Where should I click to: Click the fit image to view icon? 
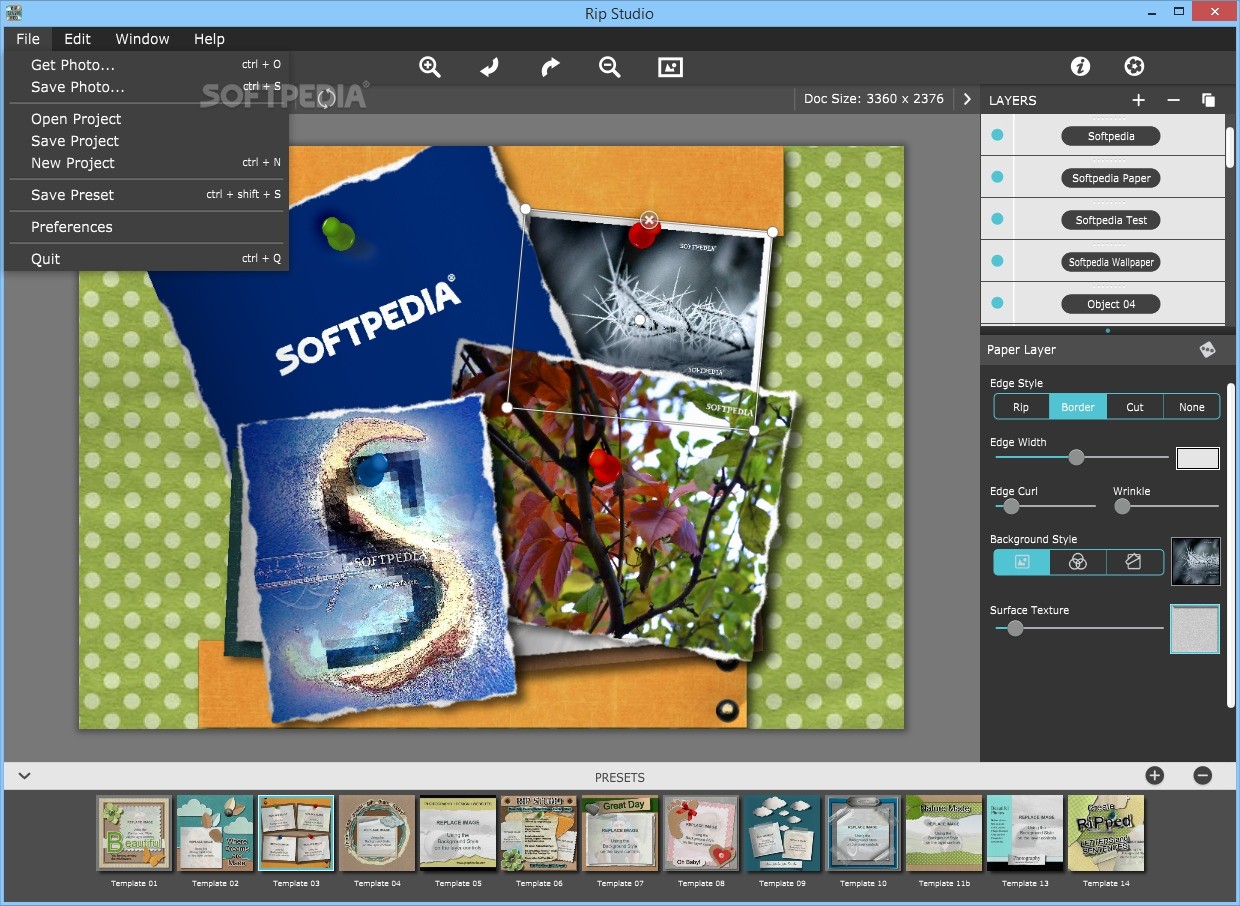(670, 67)
